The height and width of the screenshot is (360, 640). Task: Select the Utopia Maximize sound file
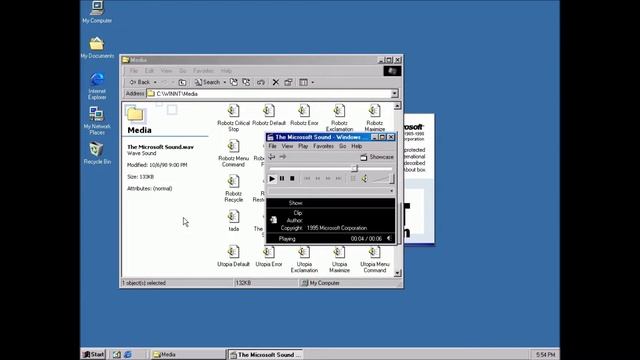339,259
